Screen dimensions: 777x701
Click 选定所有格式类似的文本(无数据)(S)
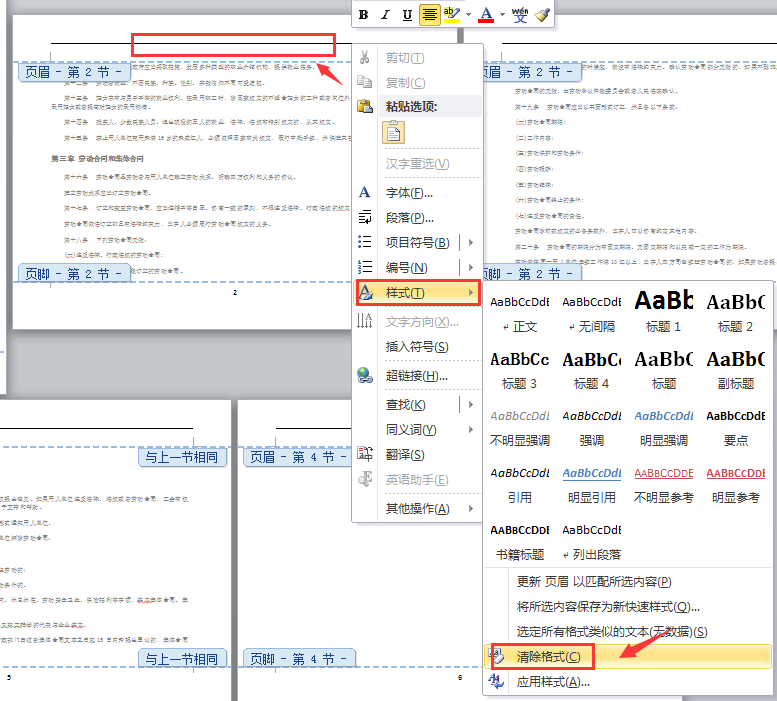tap(612, 632)
